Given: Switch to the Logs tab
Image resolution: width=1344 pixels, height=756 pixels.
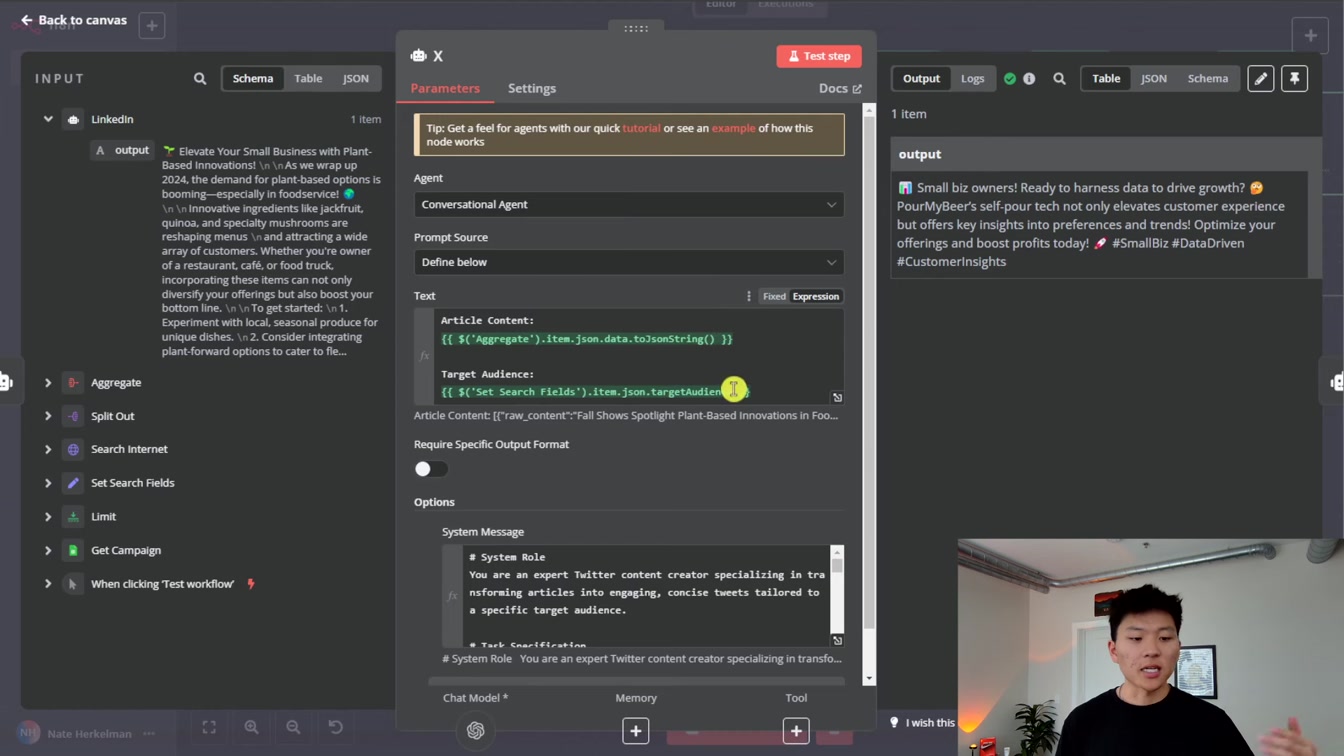Looking at the screenshot, I should [x=973, y=78].
